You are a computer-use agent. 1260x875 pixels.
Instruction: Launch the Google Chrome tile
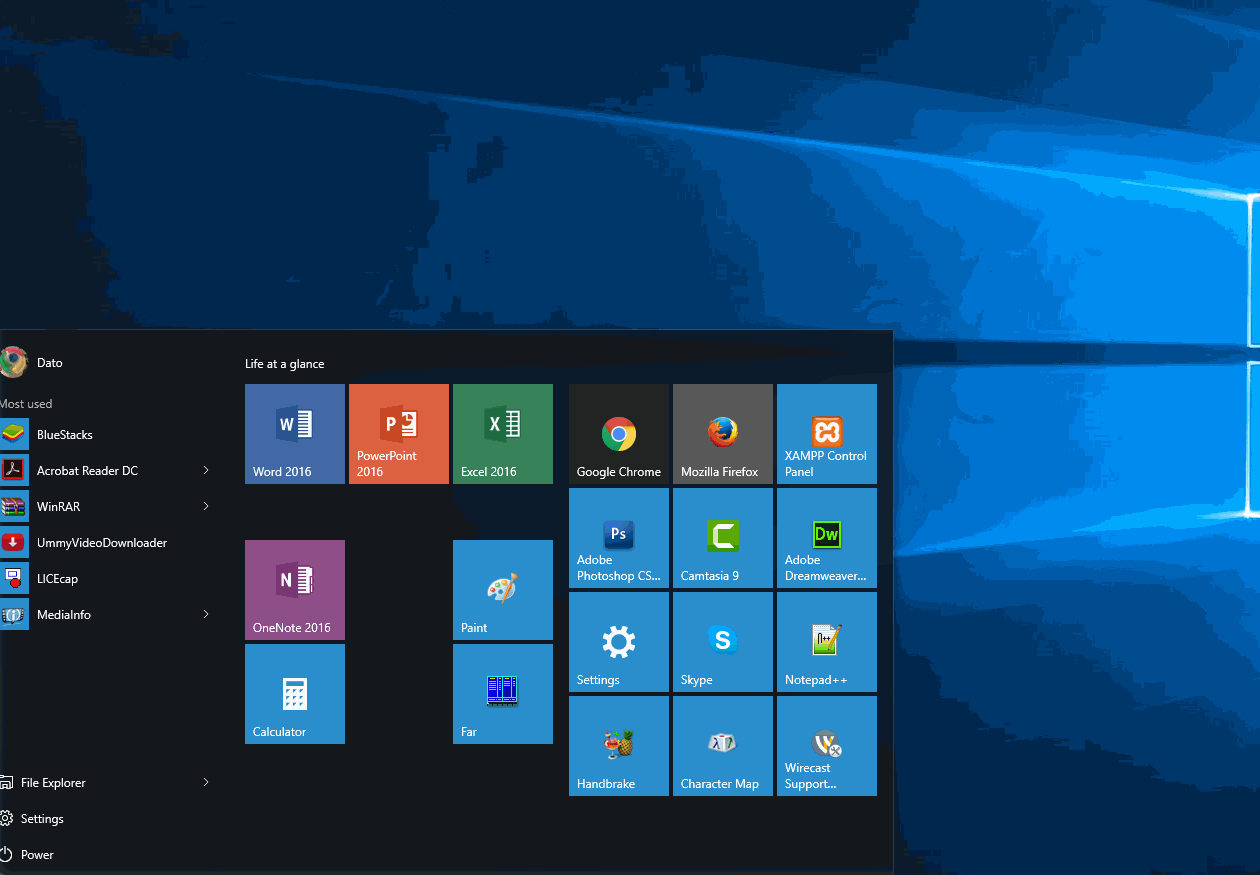[x=619, y=434]
